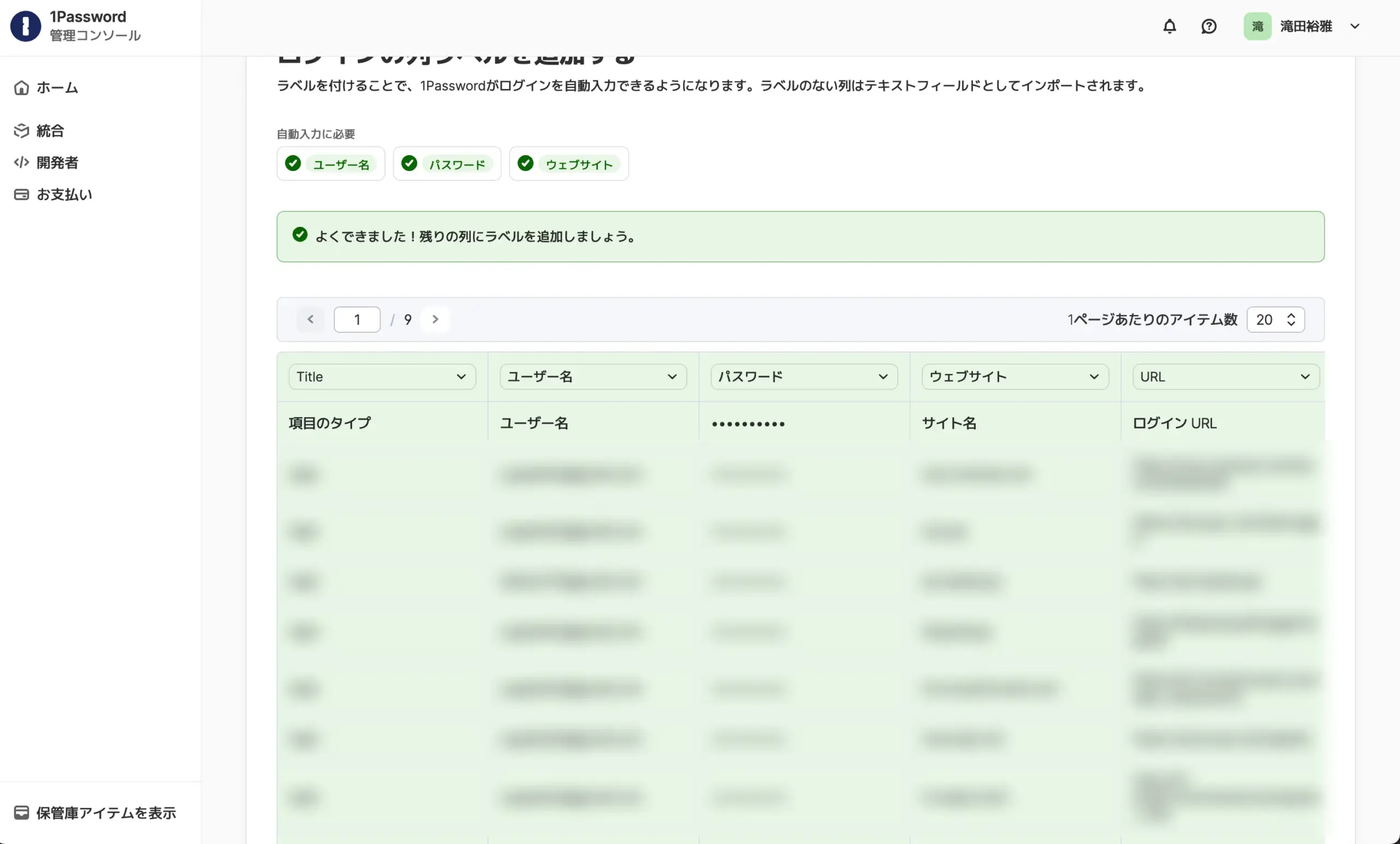1400x844 pixels.
Task: Click the ユーザー名 green check icon
Action: pyautogui.click(x=293, y=163)
